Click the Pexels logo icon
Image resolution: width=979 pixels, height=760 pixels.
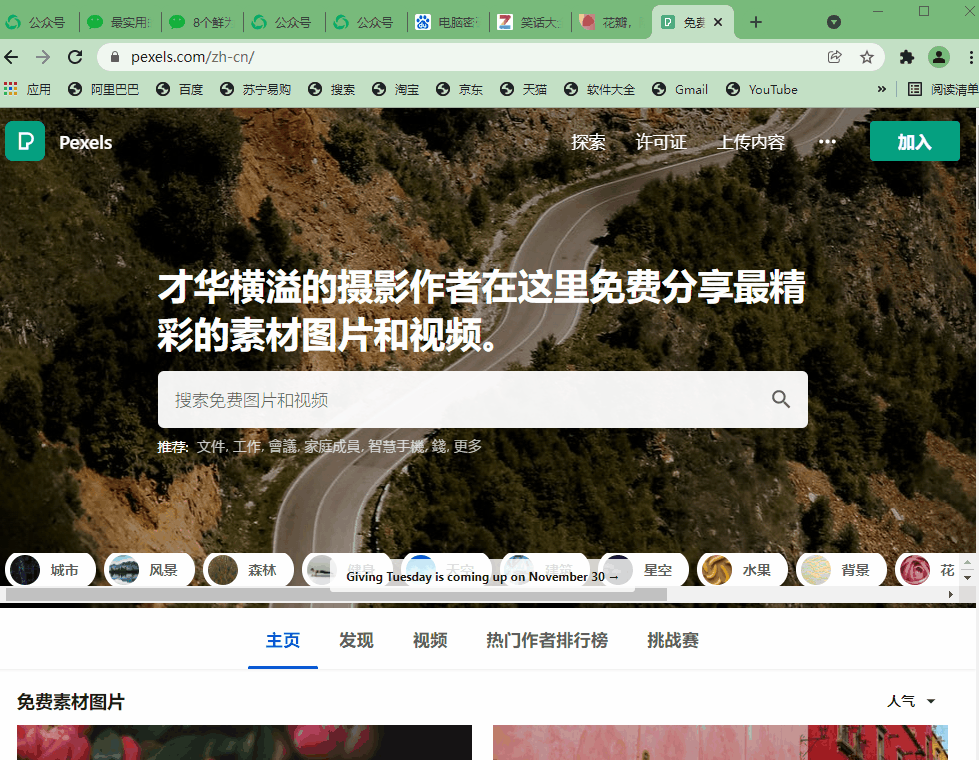click(25, 141)
